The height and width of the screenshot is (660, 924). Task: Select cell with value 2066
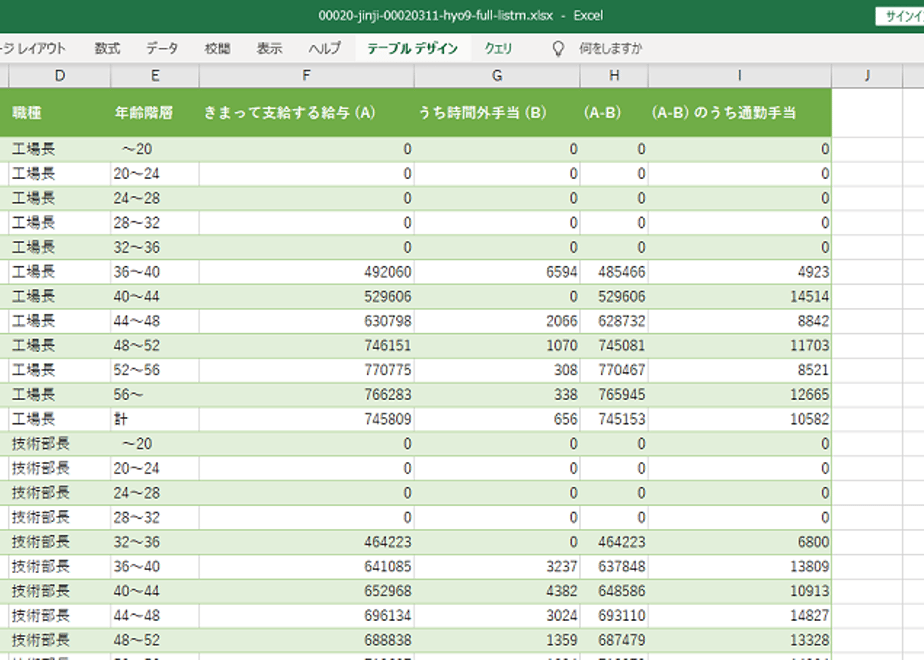497,321
